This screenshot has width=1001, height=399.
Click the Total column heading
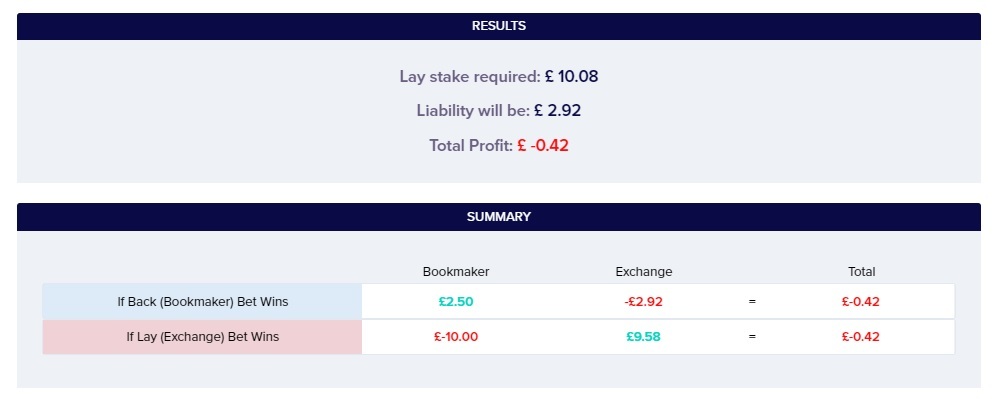pos(861,272)
